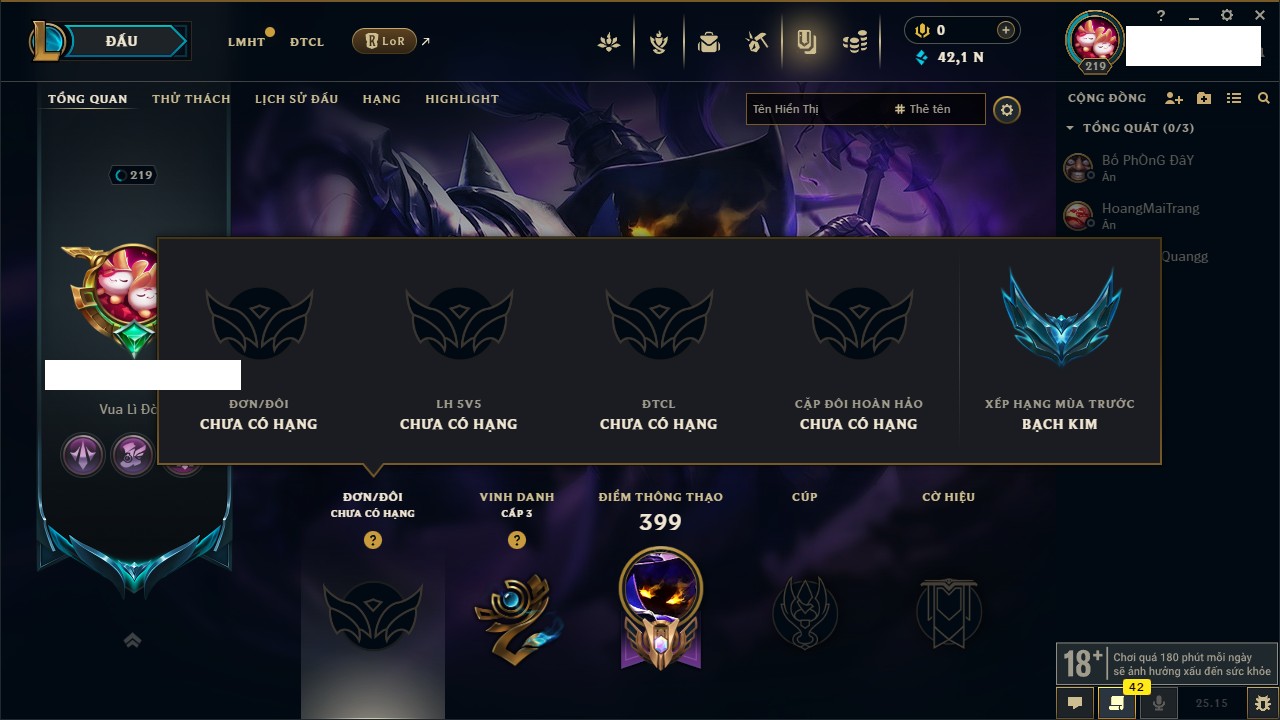Click the ĐẤU play button

pos(122,41)
